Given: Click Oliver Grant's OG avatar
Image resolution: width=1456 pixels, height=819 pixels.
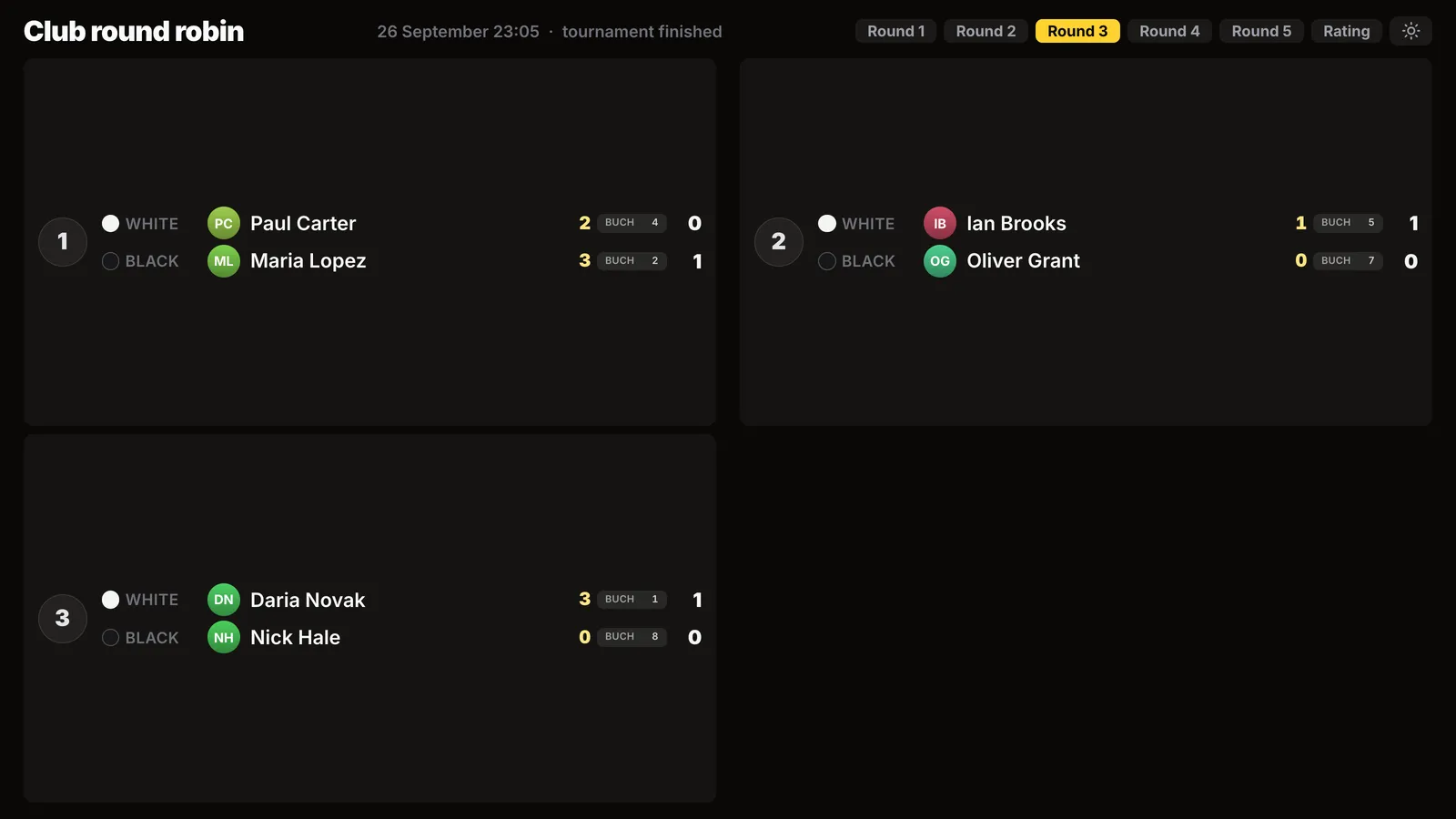Looking at the screenshot, I should 940,261.
